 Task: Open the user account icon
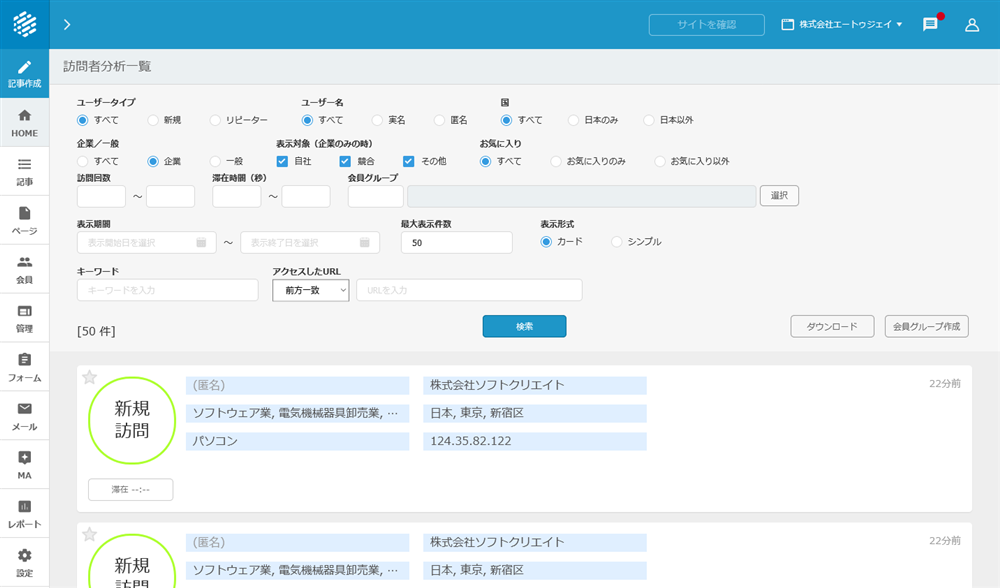972,24
